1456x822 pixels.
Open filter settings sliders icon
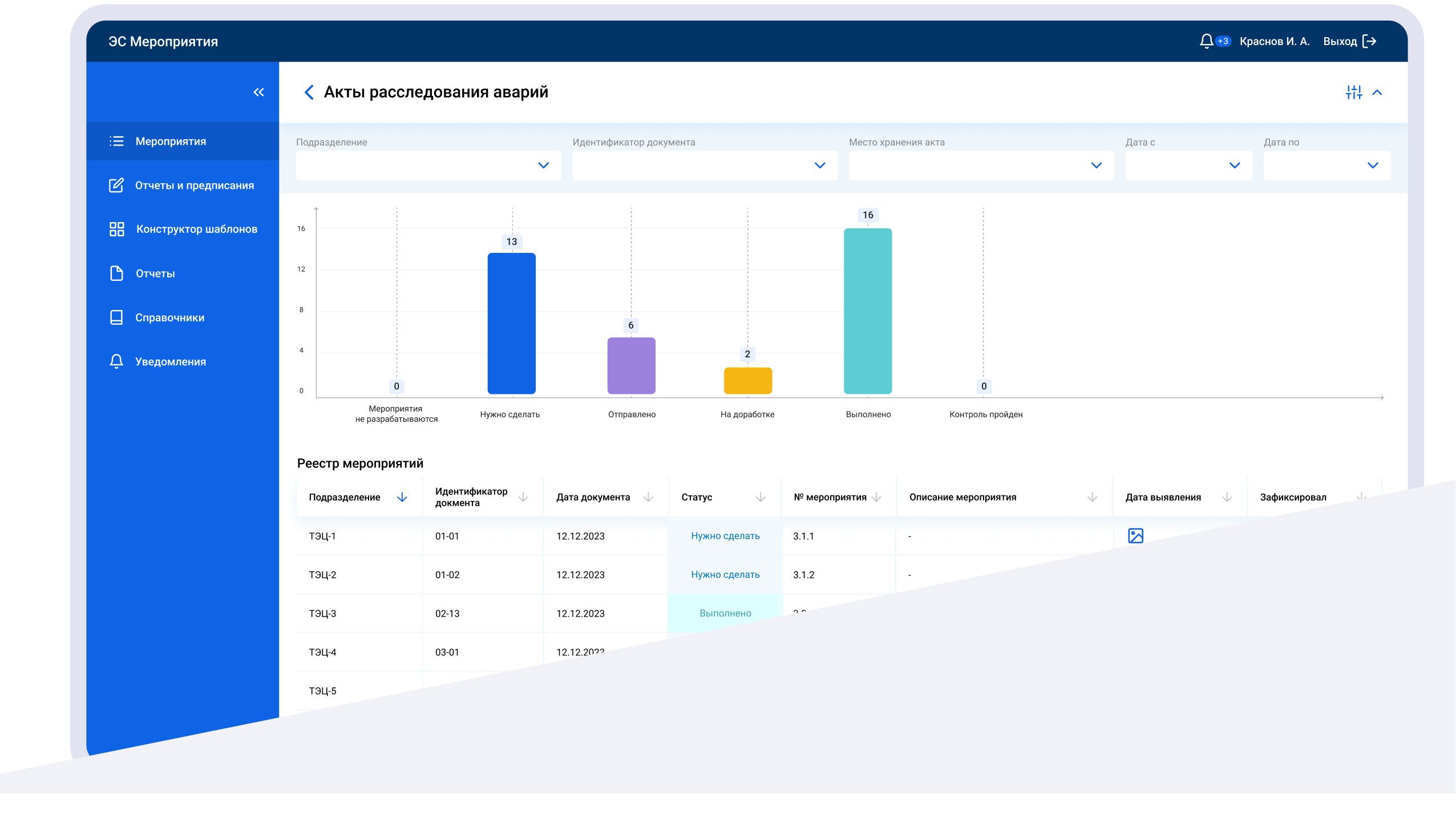pos(1353,92)
